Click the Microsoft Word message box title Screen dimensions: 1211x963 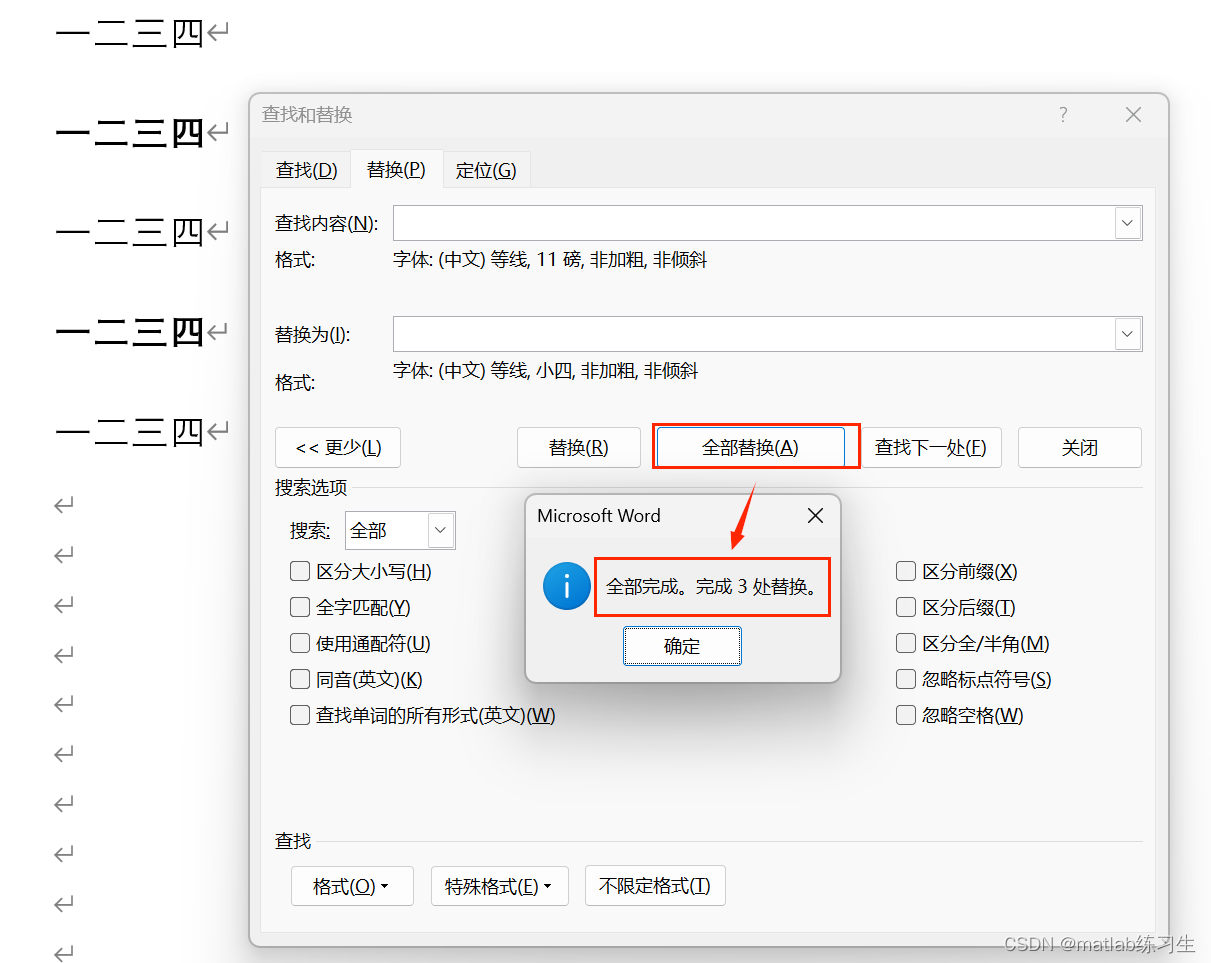tap(599, 516)
